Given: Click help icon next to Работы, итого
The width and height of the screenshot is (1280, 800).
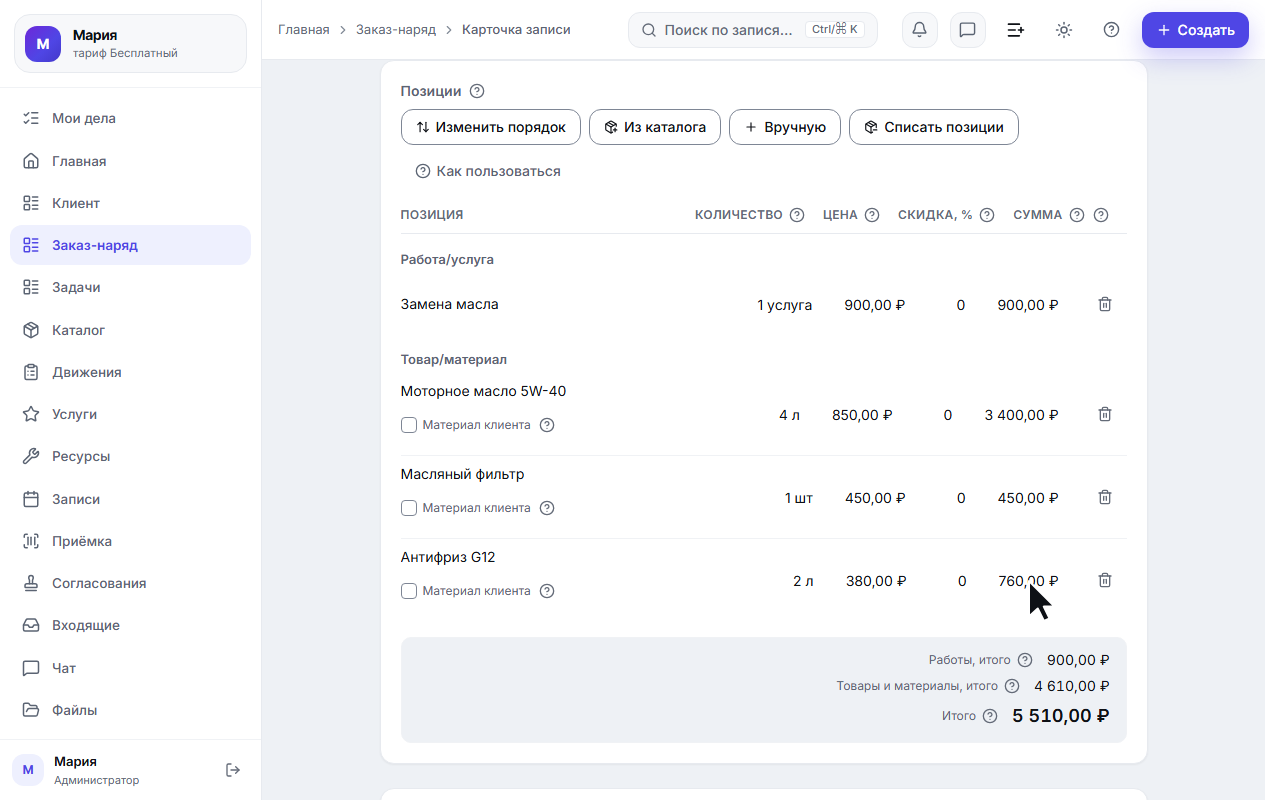Looking at the screenshot, I should [x=1025, y=660].
